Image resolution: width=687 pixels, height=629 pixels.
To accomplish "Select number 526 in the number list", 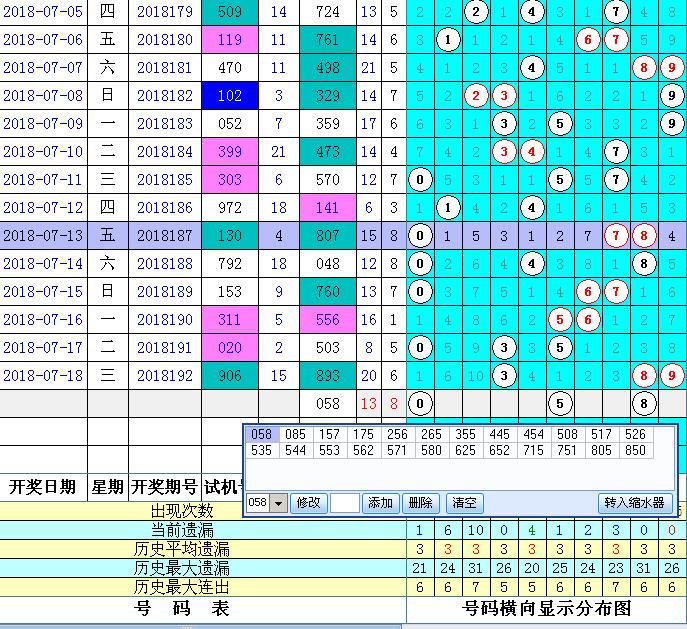I will tap(636, 436).
